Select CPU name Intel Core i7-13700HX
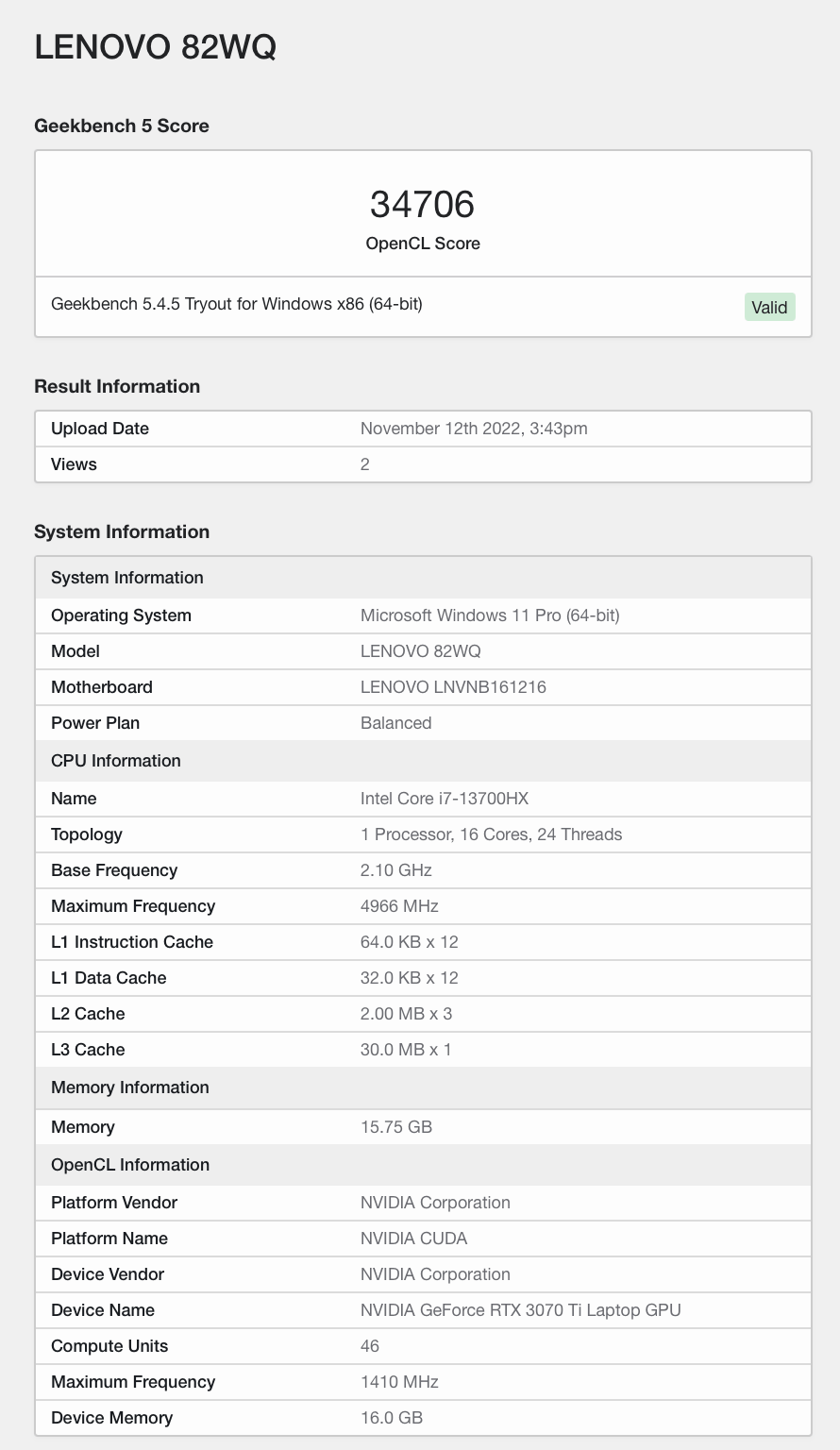 pyautogui.click(x=445, y=799)
